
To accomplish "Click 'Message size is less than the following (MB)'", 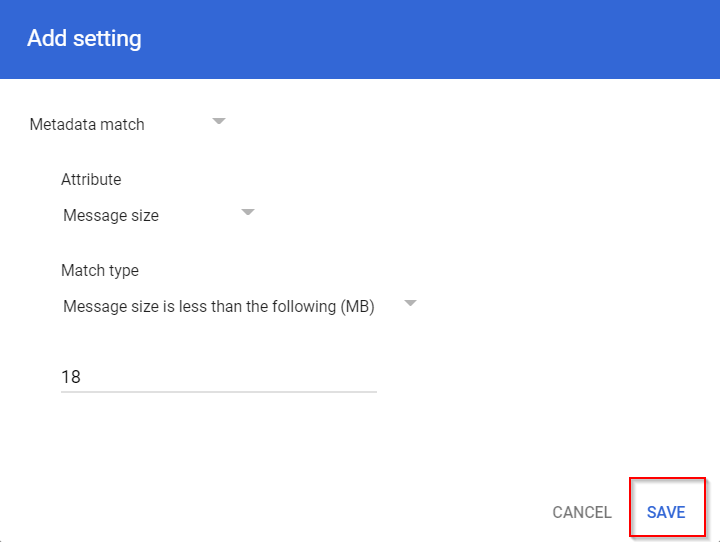I will [x=218, y=307].
